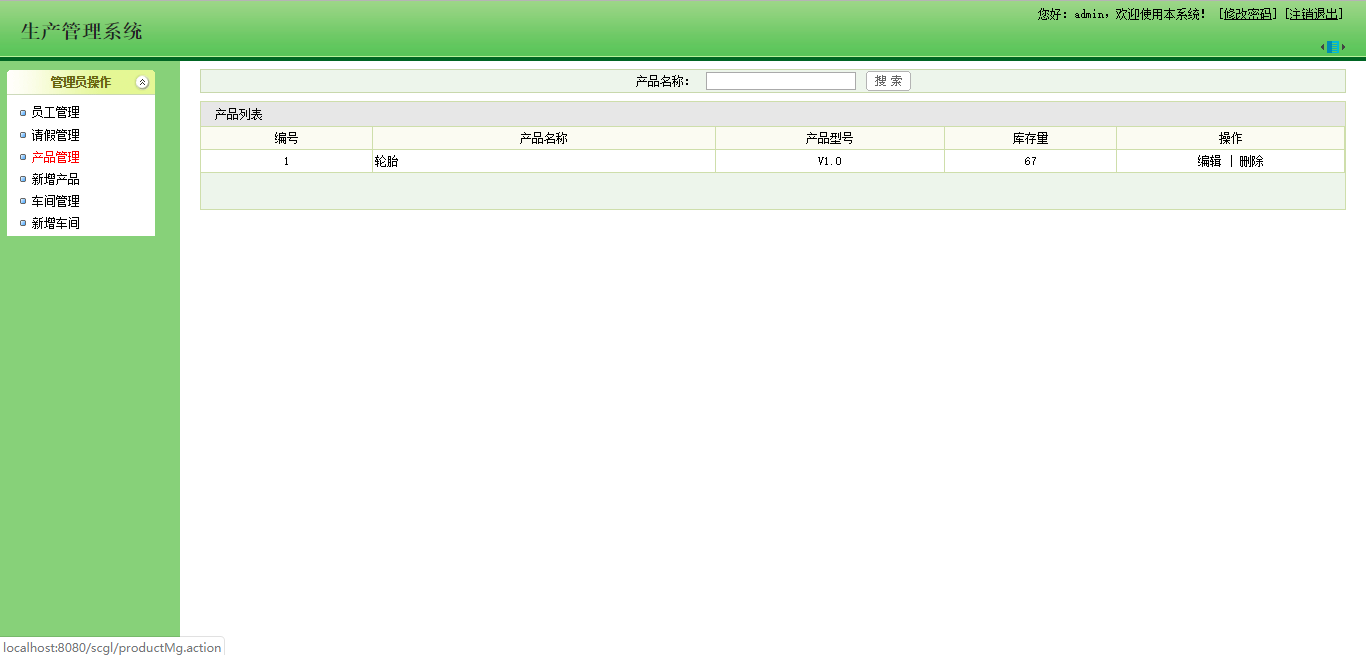This screenshot has width=1366, height=655.
Task: Open 新增产品 menu item
Action: 56,179
